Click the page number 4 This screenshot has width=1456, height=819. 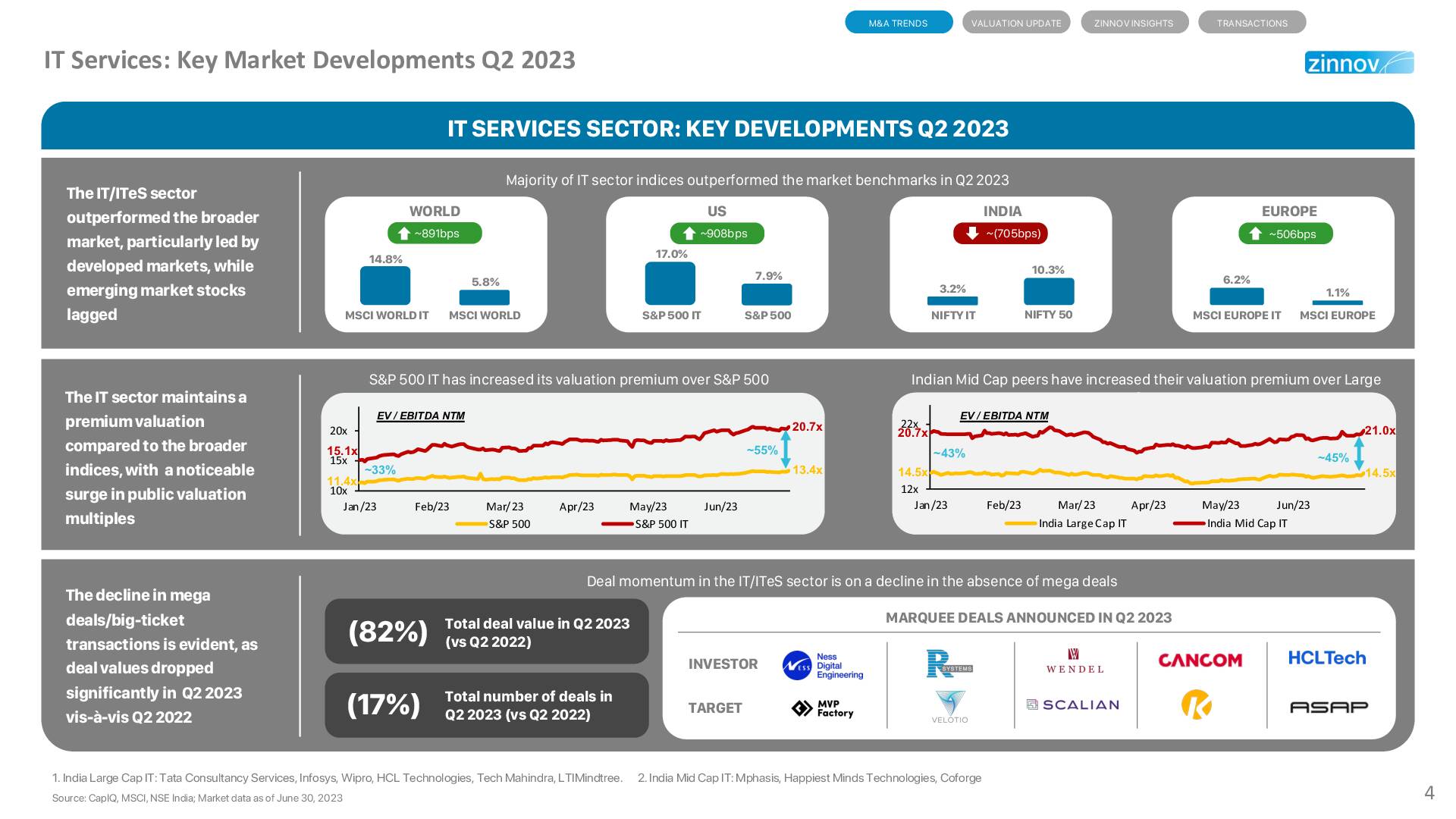point(1429,793)
